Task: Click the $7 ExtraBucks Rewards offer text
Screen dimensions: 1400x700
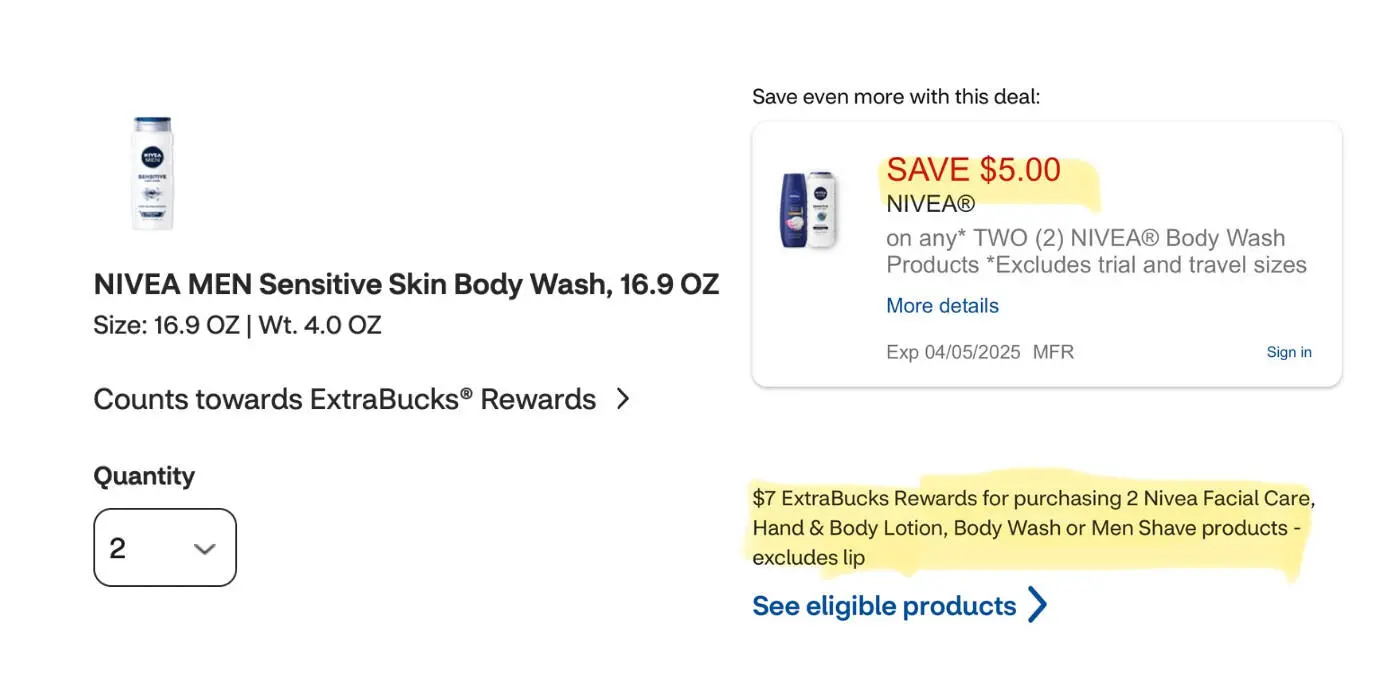Action: tap(1032, 527)
